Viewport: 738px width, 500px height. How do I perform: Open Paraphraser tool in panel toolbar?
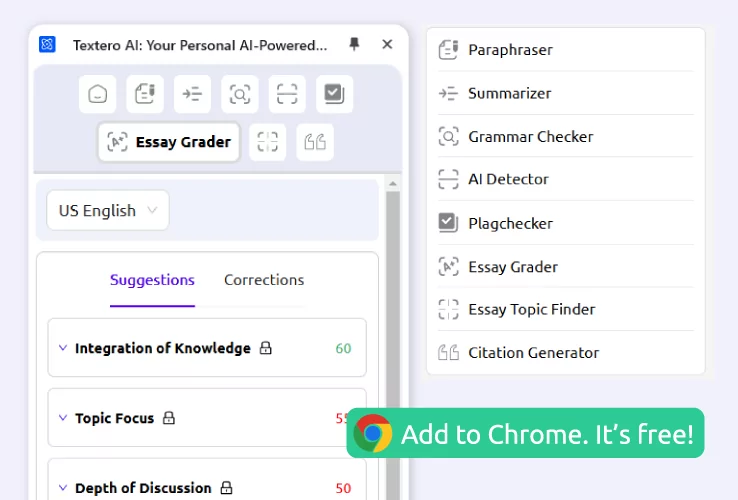(145, 94)
